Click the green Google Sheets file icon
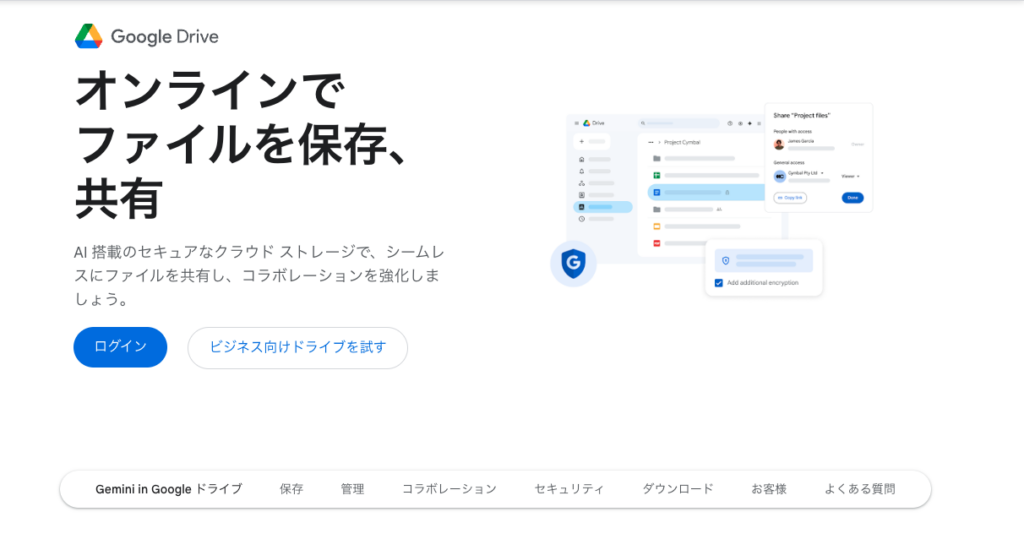 coord(657,175)
